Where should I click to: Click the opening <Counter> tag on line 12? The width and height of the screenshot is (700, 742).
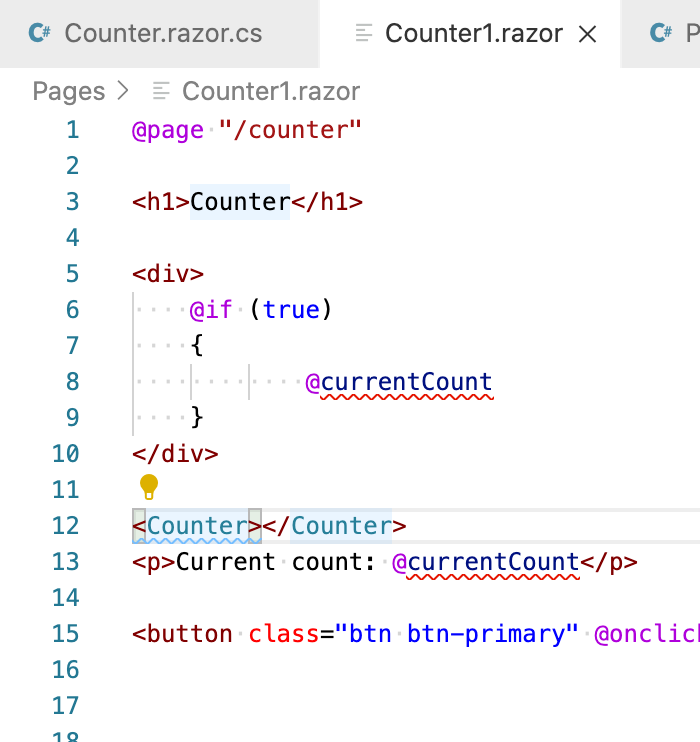pos(197,526)
